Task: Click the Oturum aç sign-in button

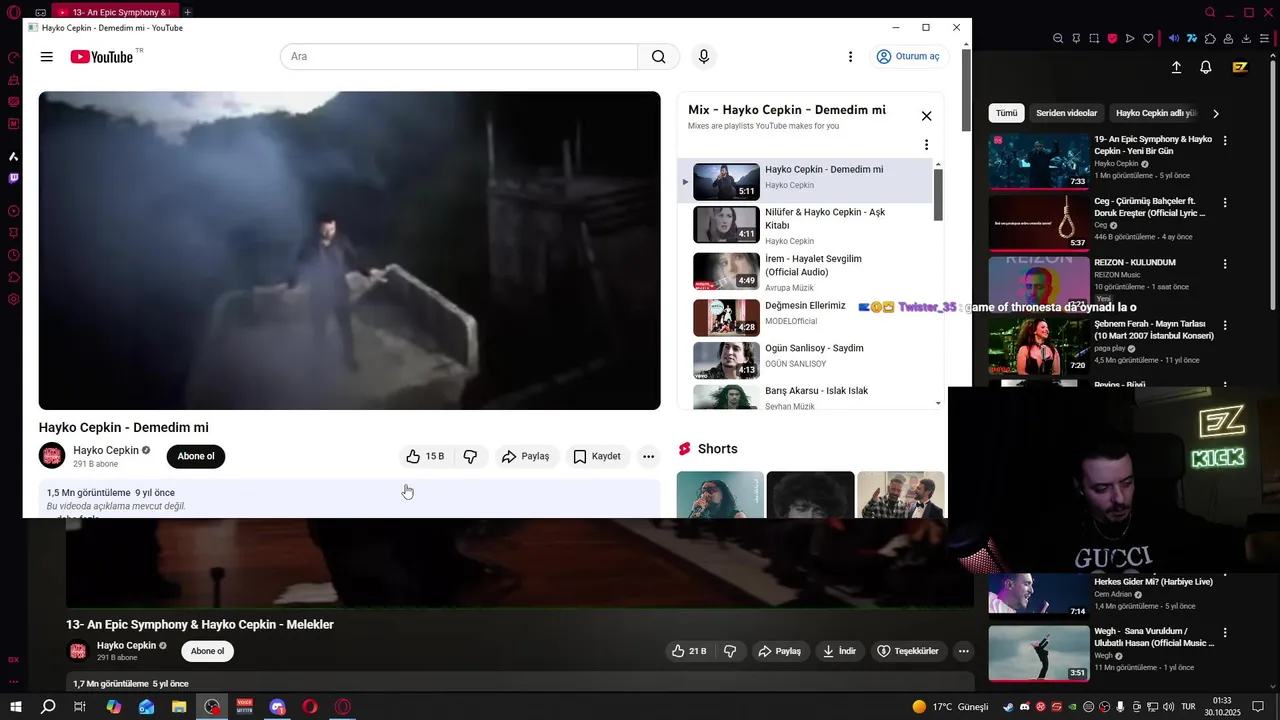Action: coord(907,57)
